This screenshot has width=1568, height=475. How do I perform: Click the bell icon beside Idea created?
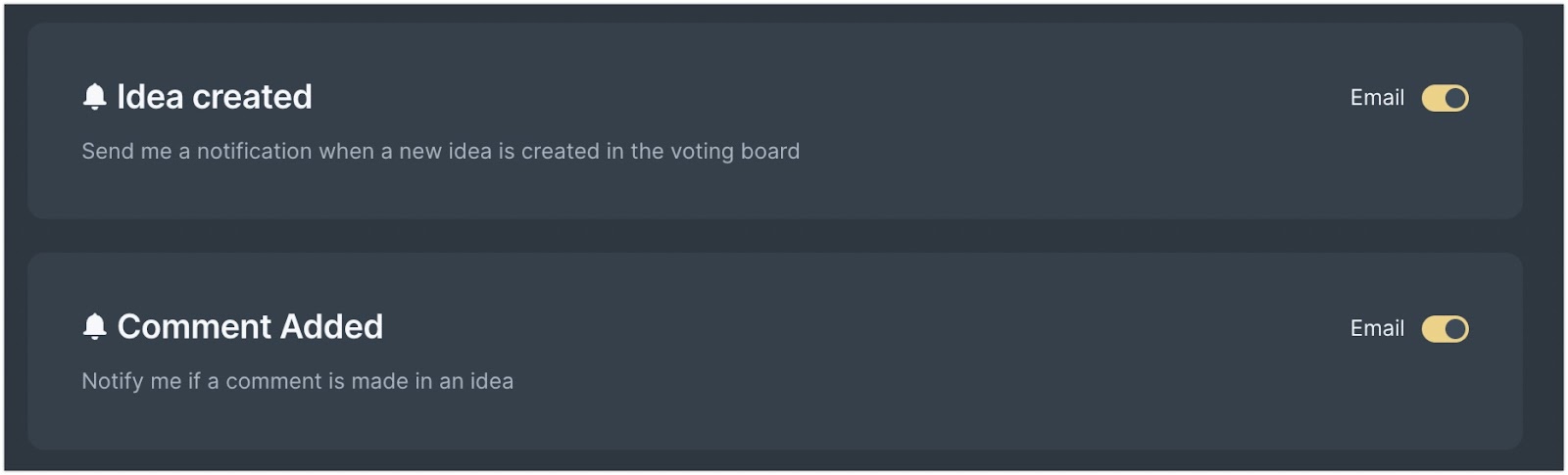[94, 97]
